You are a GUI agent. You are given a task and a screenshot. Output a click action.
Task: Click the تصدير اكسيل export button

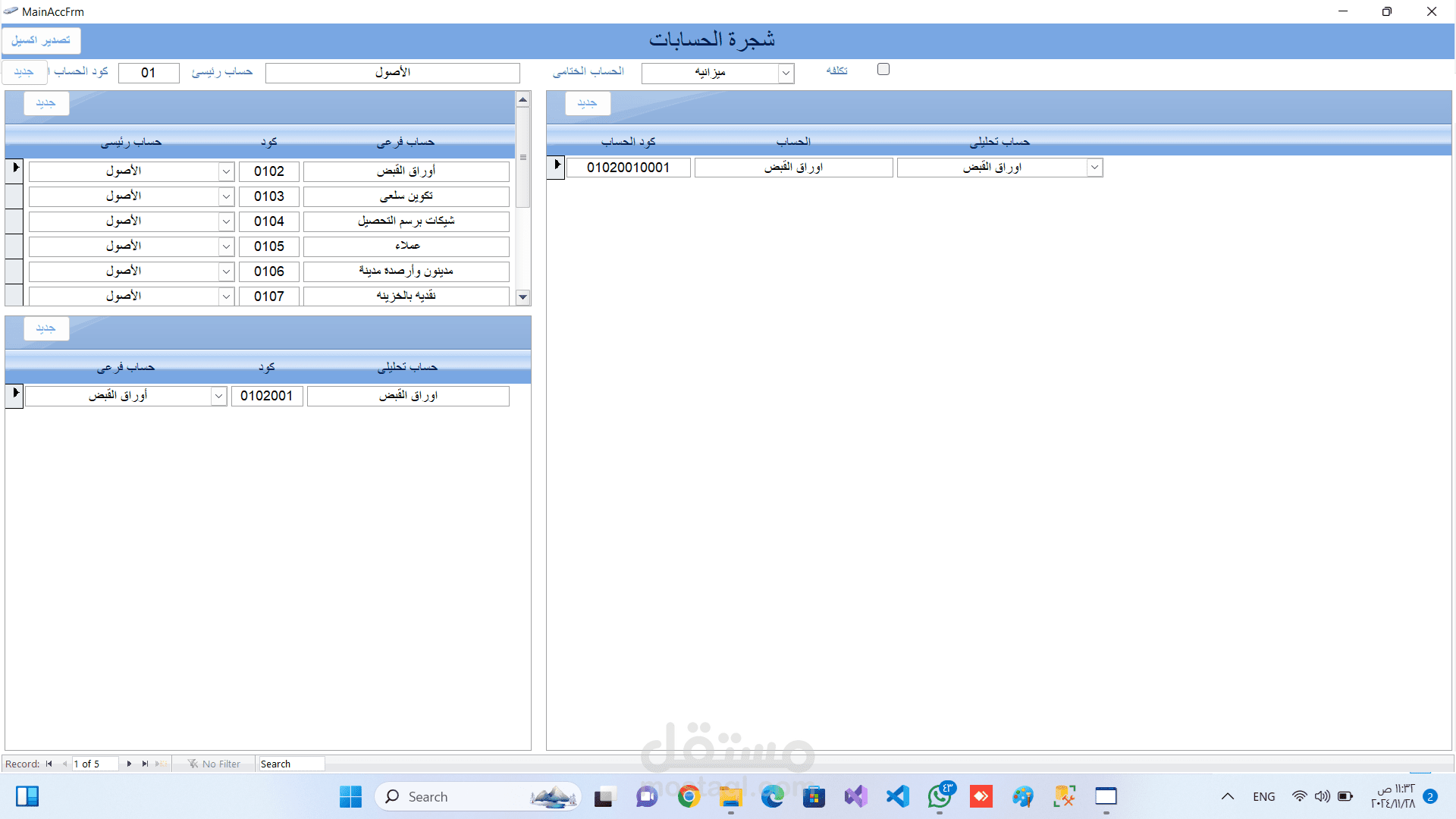[41, 40]
